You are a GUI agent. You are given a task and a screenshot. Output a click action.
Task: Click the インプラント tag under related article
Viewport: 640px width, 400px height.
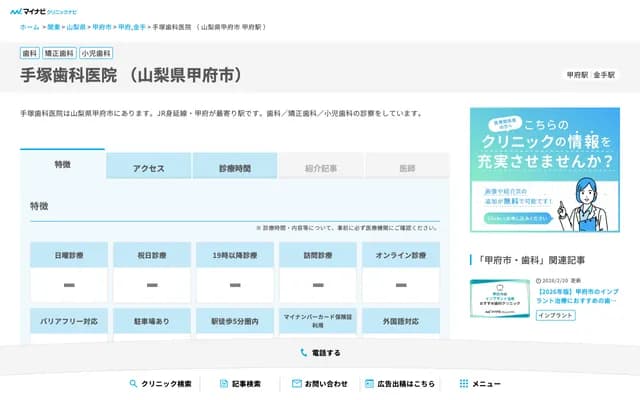(x=555, y=315)
